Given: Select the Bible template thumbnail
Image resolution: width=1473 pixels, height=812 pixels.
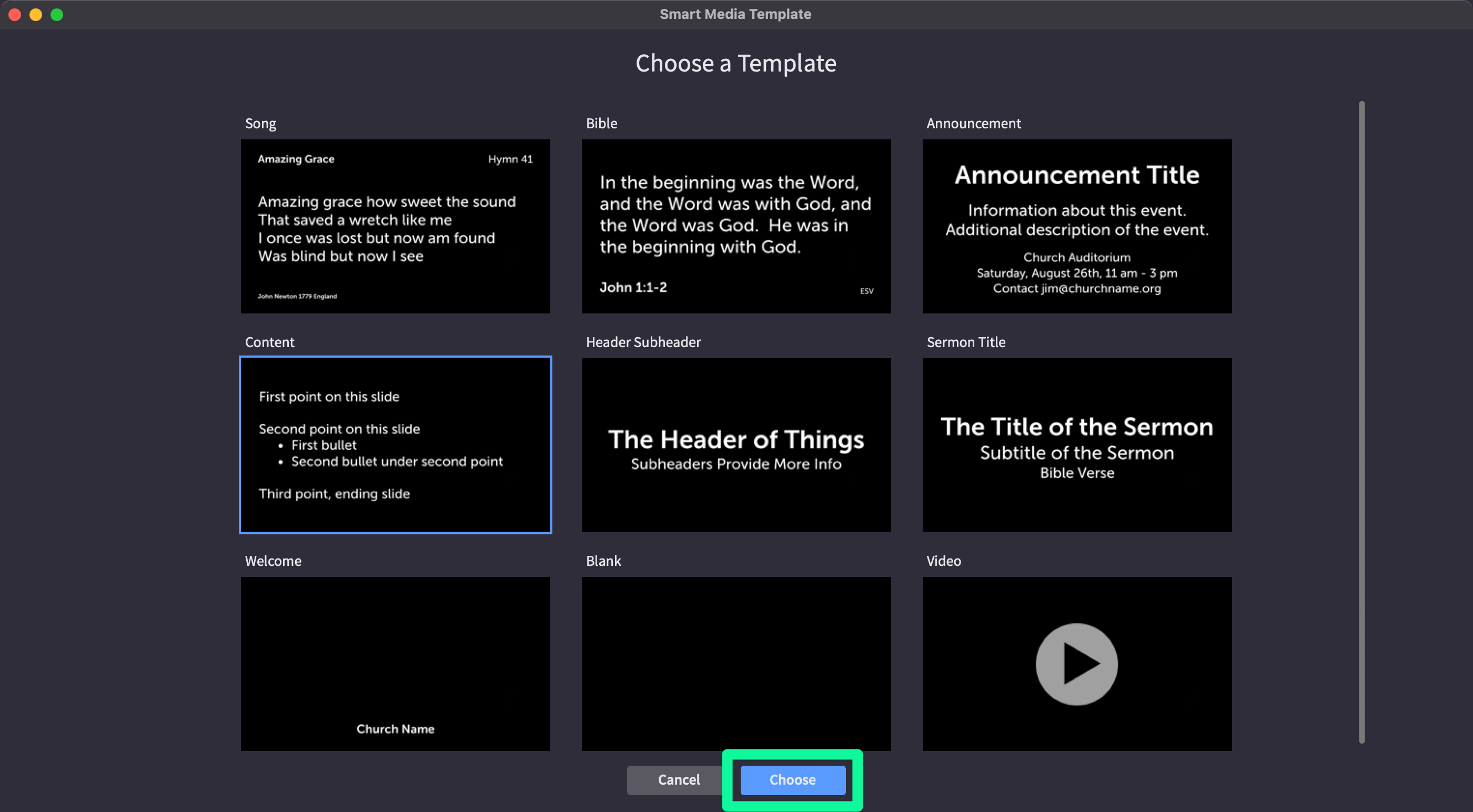Looking at the screenshot, I should tap(736, 226).
